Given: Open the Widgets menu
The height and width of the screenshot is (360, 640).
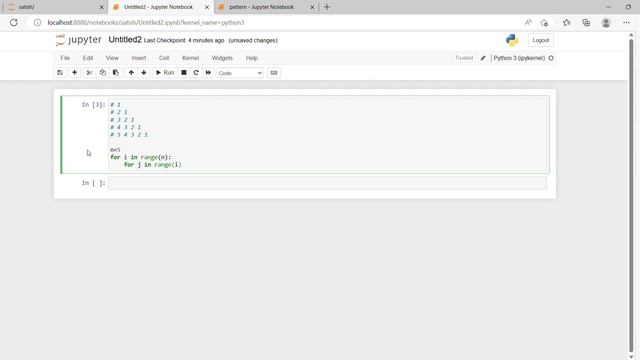Looking at the screenshot, I should 222,58.
